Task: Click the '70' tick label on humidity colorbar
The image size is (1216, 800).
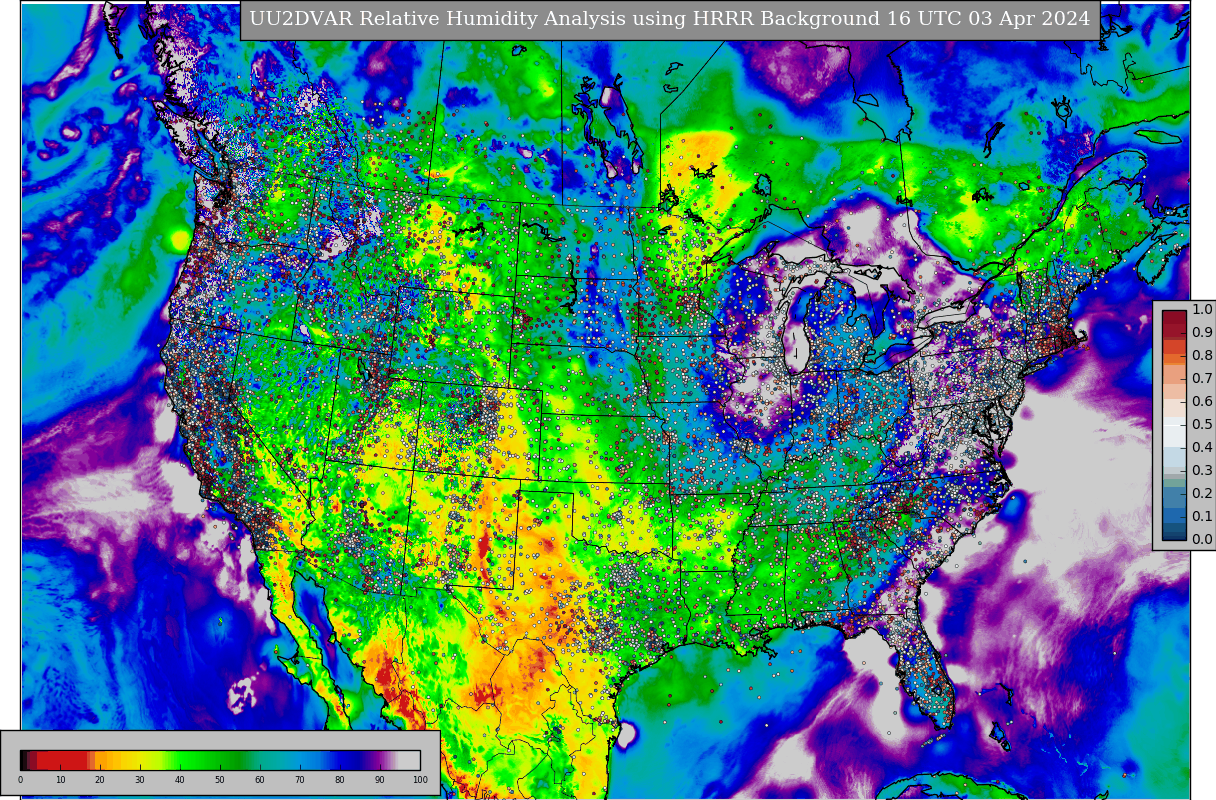Action: 300,780
